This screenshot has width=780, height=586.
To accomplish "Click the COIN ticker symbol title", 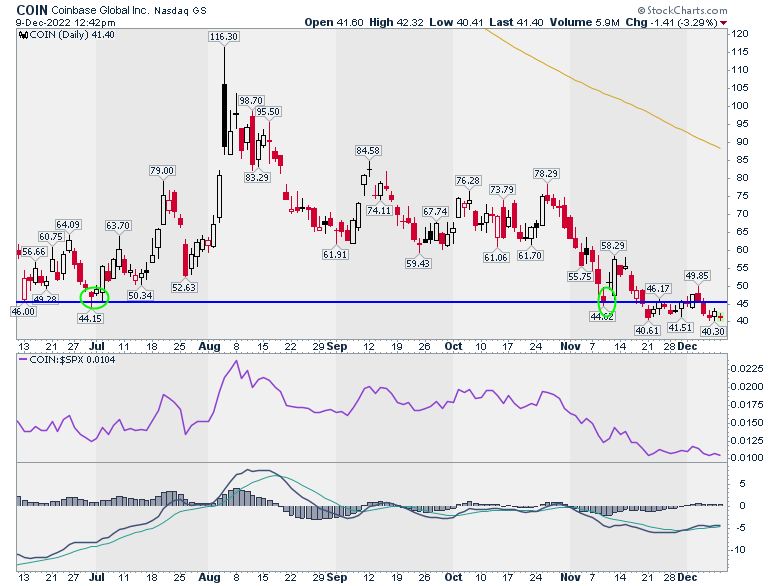I will point(32,10).
